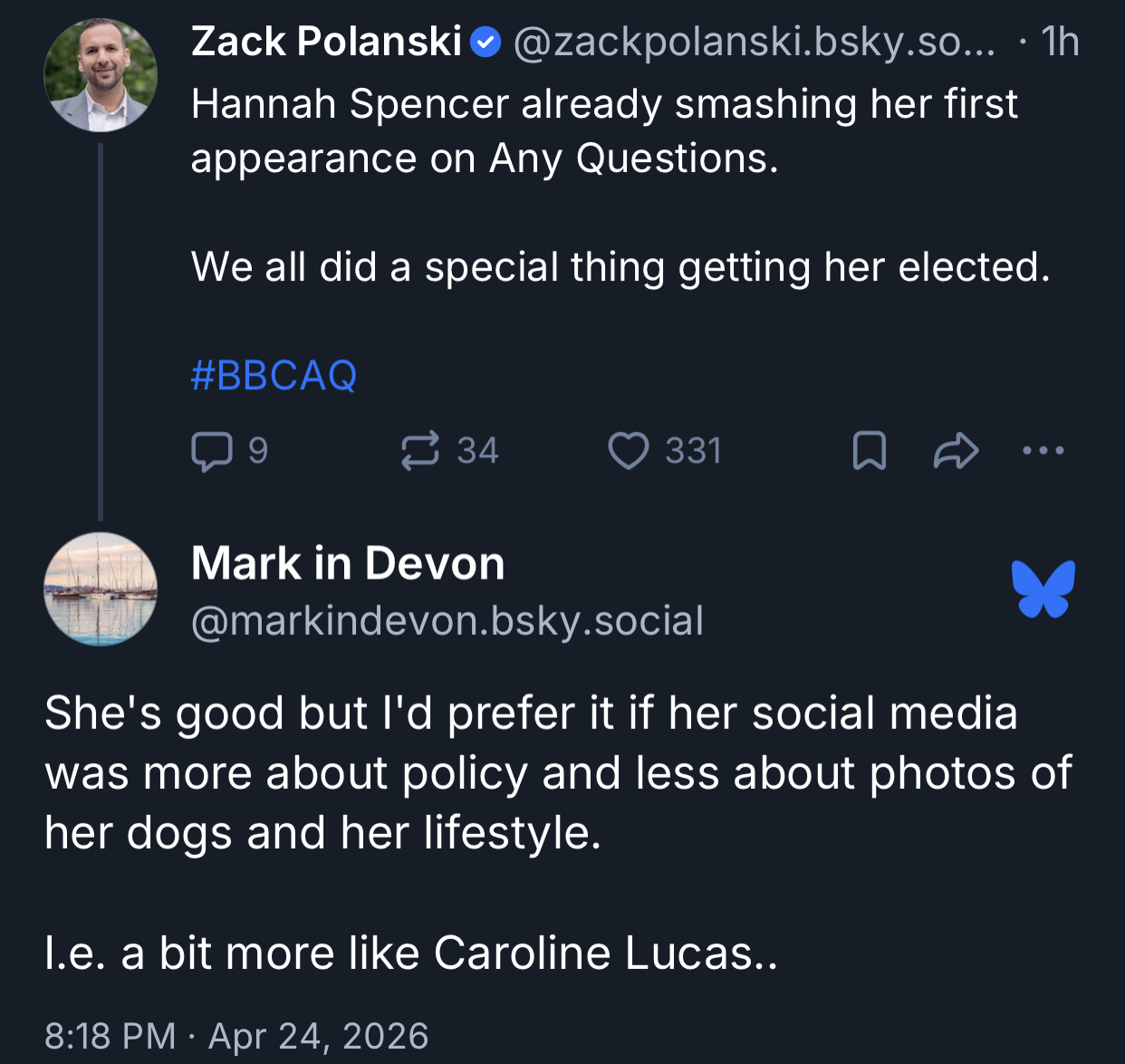Screen dimensions: 1125x1064
Task: Share the post using the curved arrow icon
Action: pyautogui.click(x=956, y=451)
